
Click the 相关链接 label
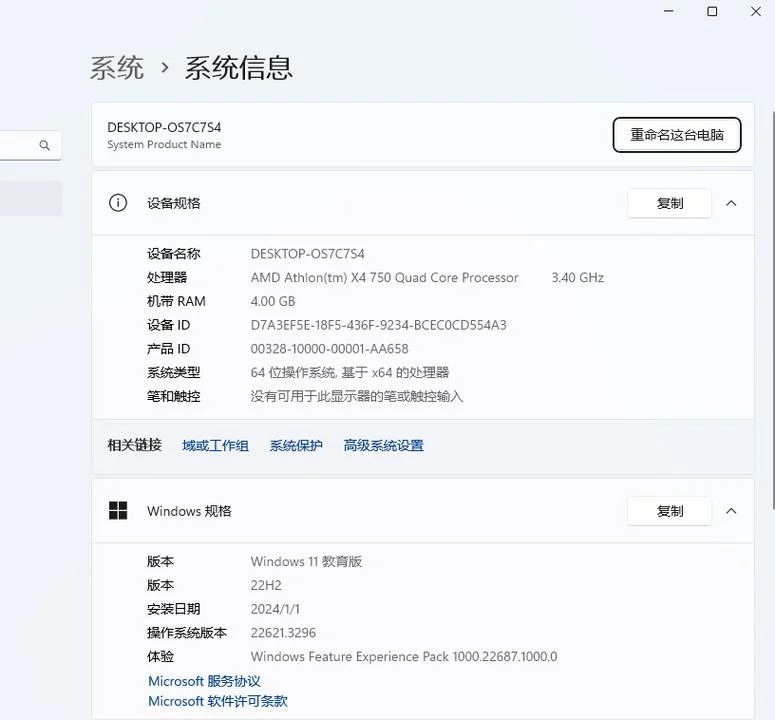[x=134, y=445]
